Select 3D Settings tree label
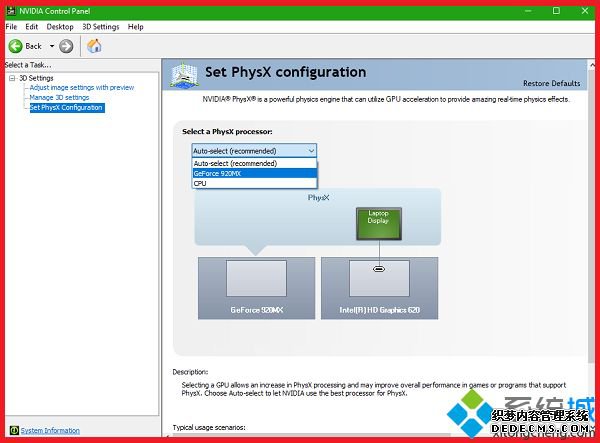This screenshot has width=600, height=443. click(36, 78)
